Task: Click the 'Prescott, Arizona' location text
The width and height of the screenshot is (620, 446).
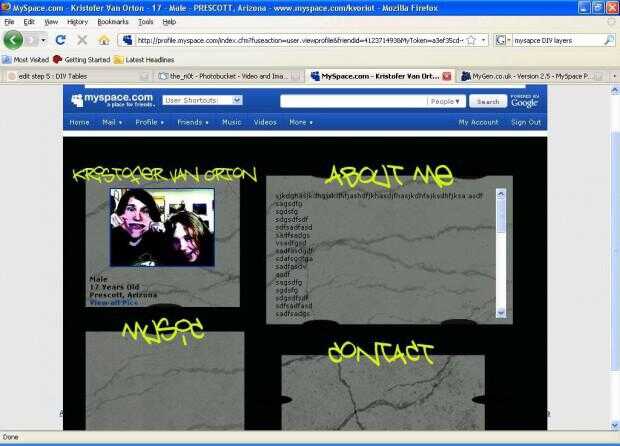Action: (123, 295)
